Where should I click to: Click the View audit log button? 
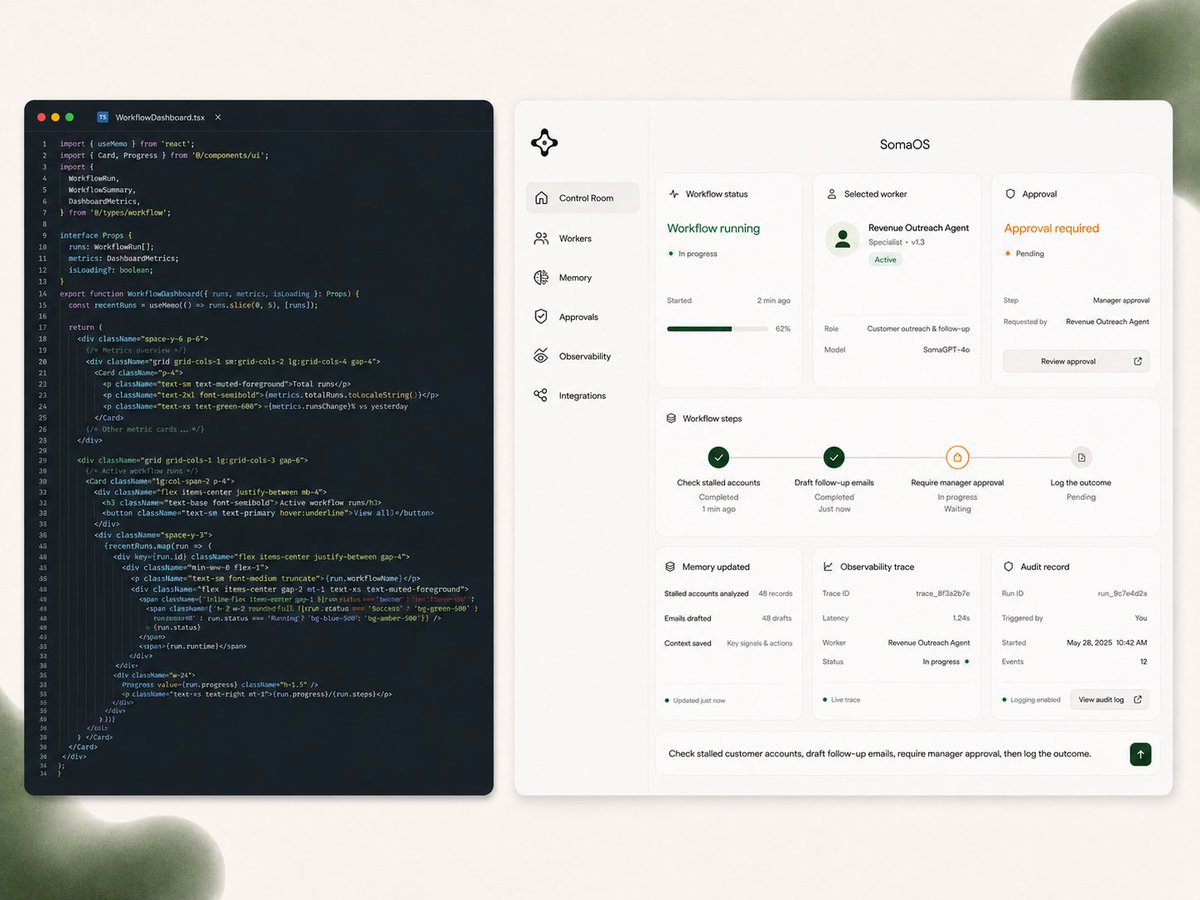click(x=1109, y=700)
